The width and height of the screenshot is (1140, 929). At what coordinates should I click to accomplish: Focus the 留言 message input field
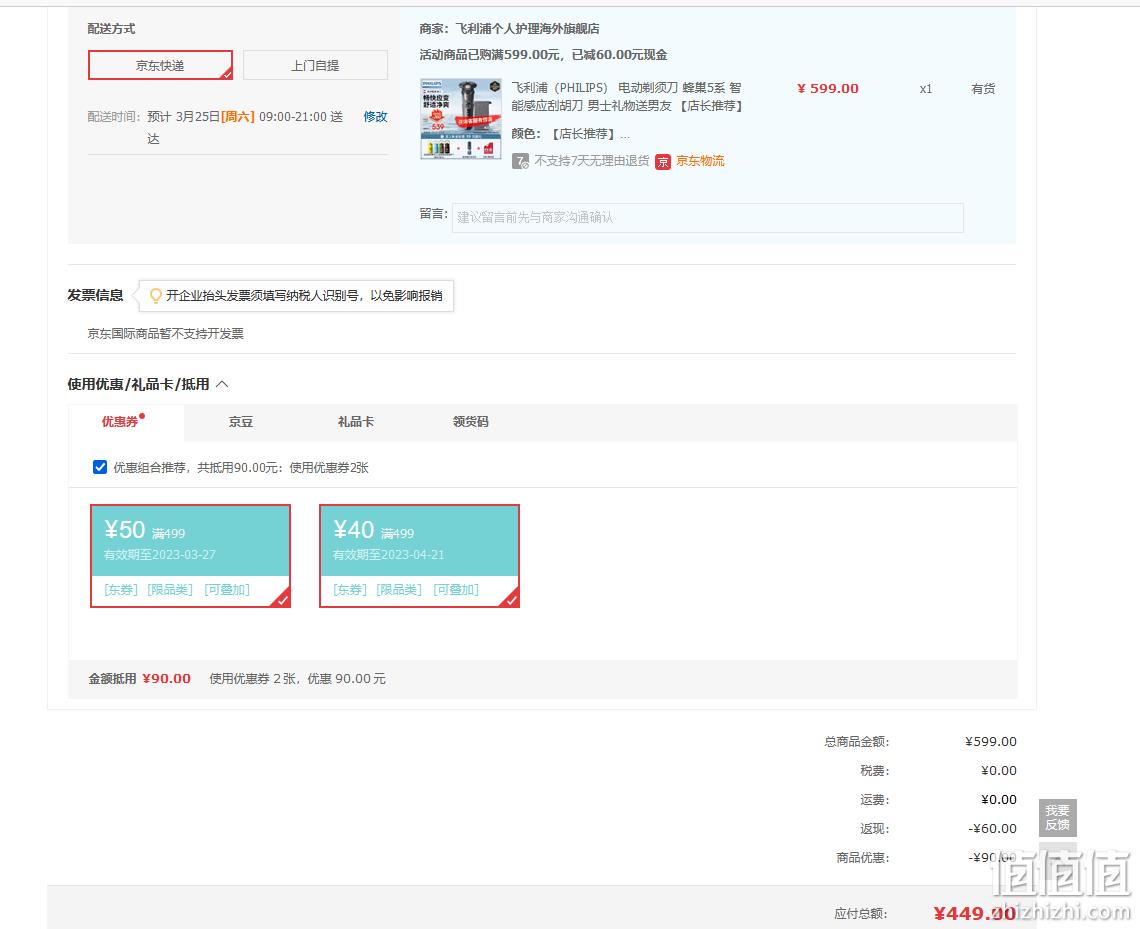click(x=707, y=217)
